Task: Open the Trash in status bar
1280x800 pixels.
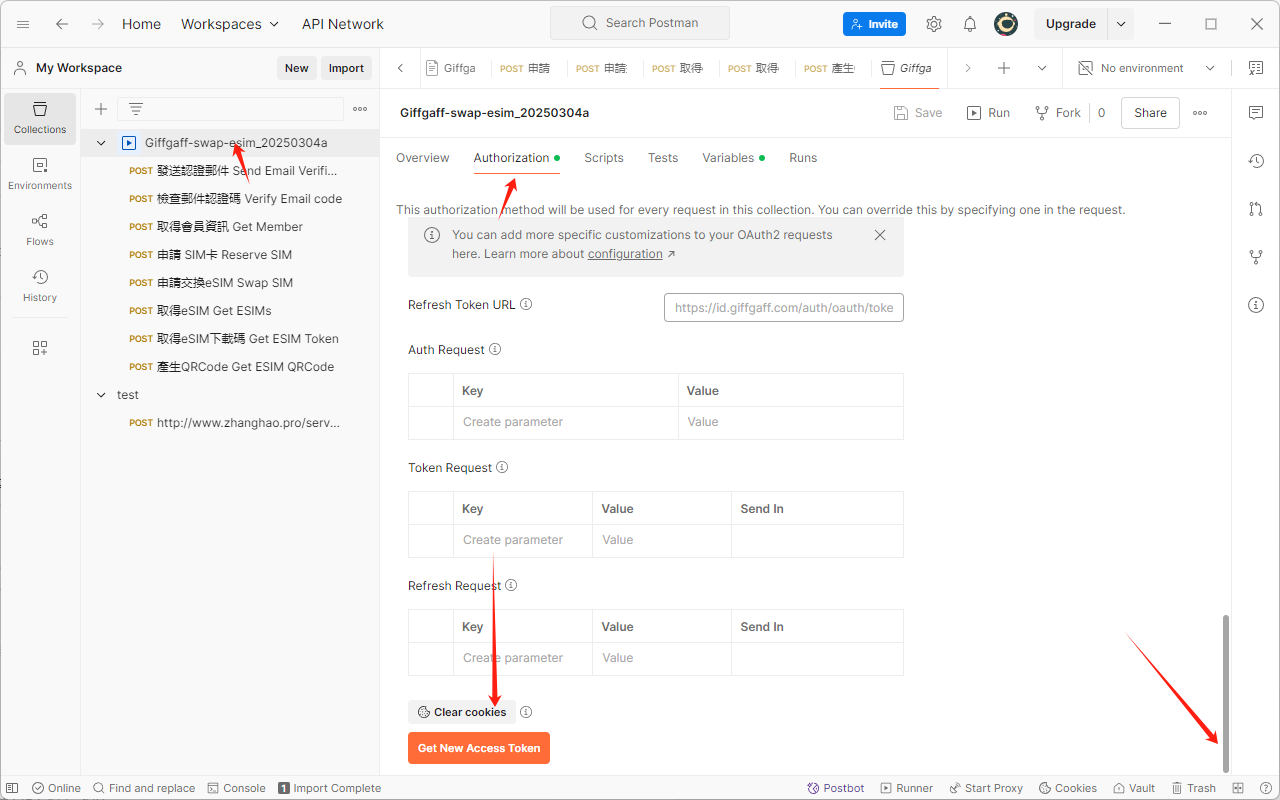Action: click(x=1193, y=788)
